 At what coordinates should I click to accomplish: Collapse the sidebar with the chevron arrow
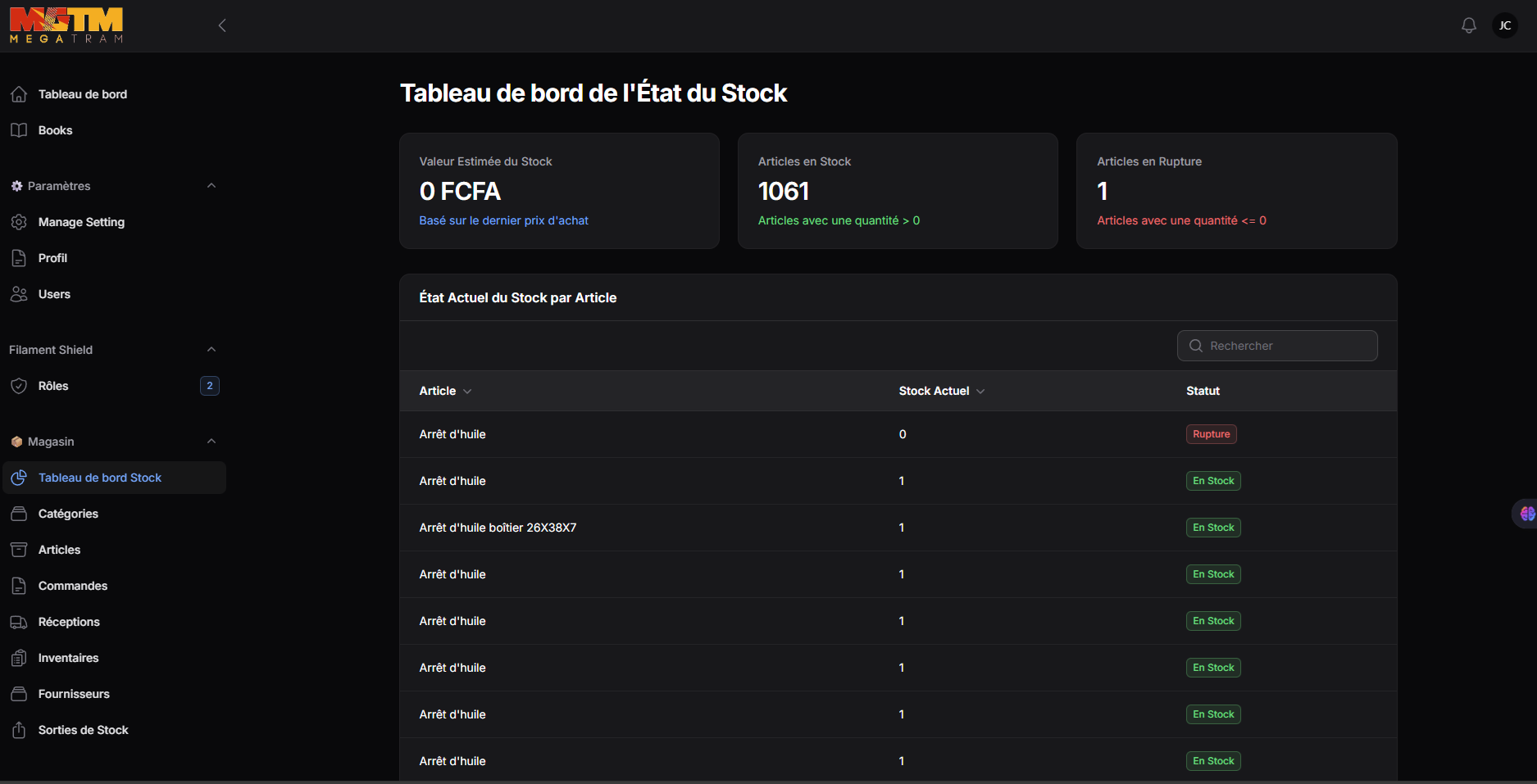pos(222,25)
